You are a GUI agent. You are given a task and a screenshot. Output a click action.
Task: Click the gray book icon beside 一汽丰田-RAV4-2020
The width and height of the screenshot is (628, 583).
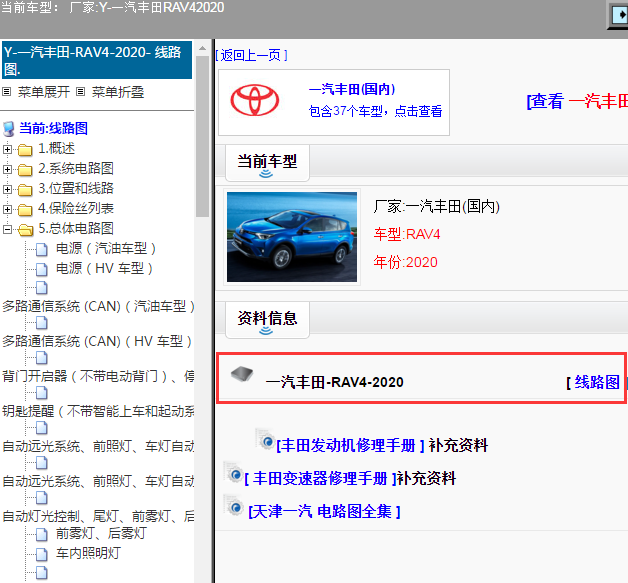(242, 374)
